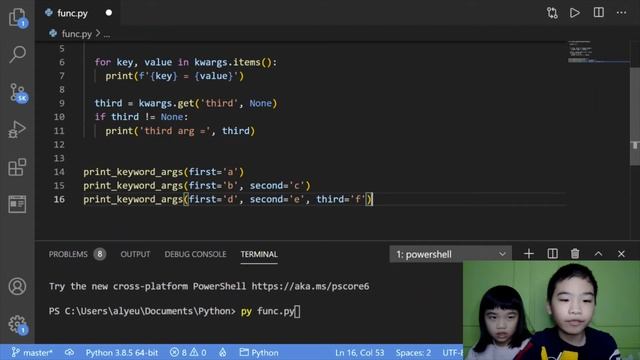Screen dimensions: 640x360
Task: Click the f-string on line 7
Action: point(188,76)
